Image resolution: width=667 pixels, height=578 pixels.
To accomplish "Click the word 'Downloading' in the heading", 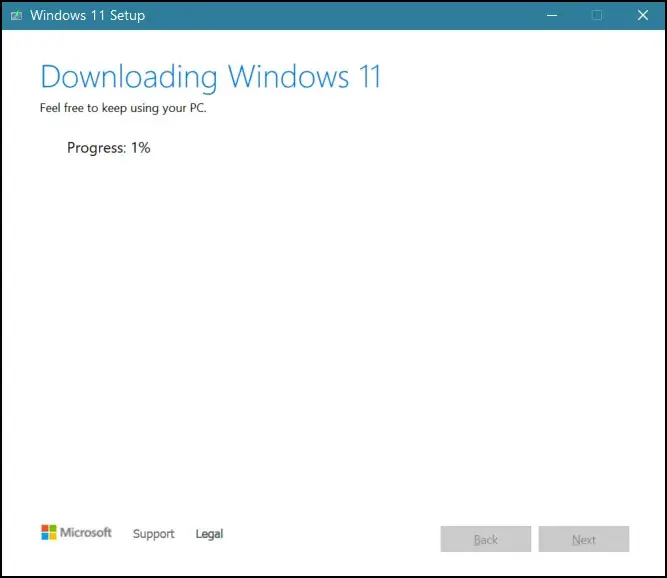I will 129,77.
